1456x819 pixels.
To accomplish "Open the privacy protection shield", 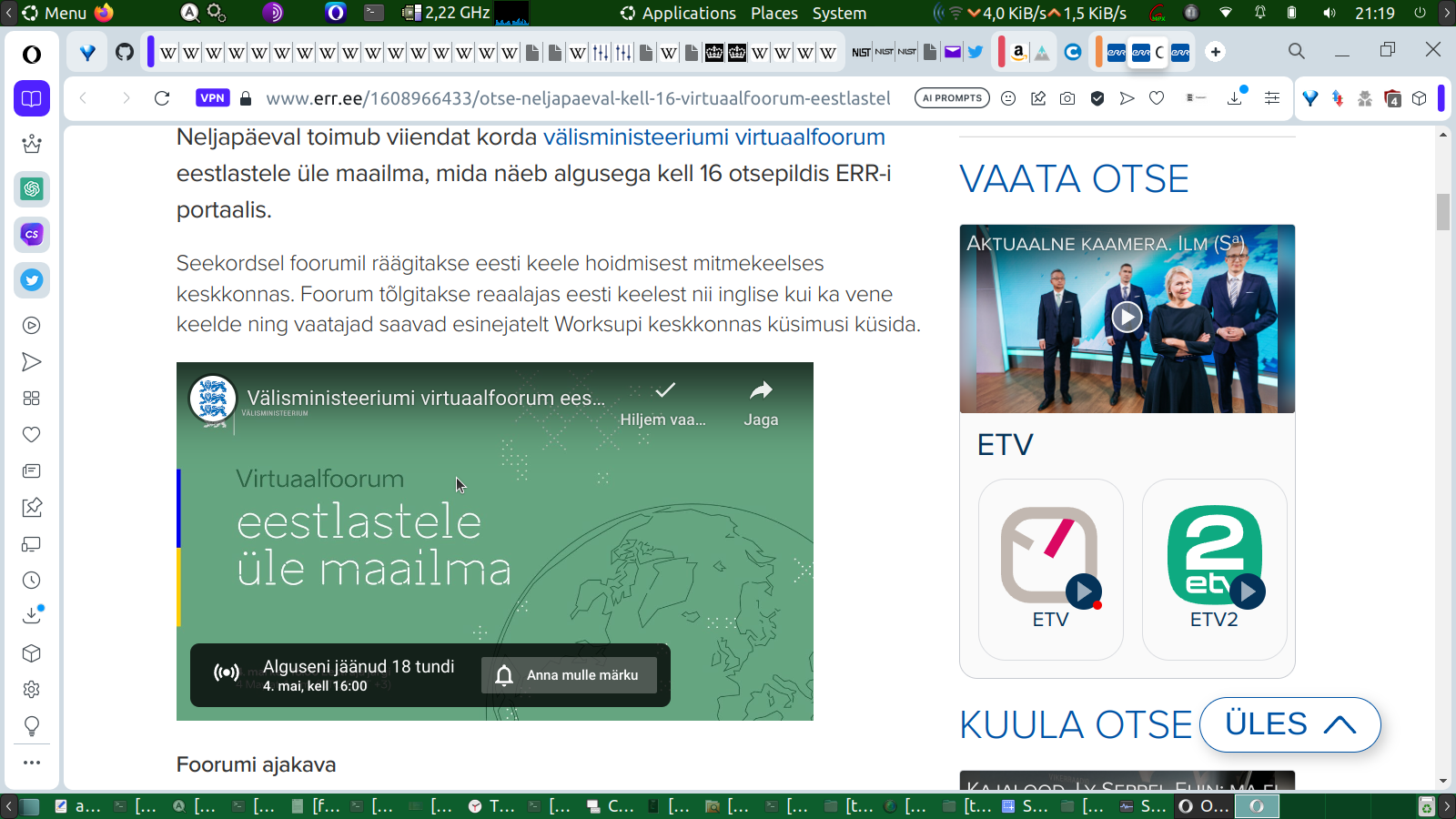I will pos(1097,98).
